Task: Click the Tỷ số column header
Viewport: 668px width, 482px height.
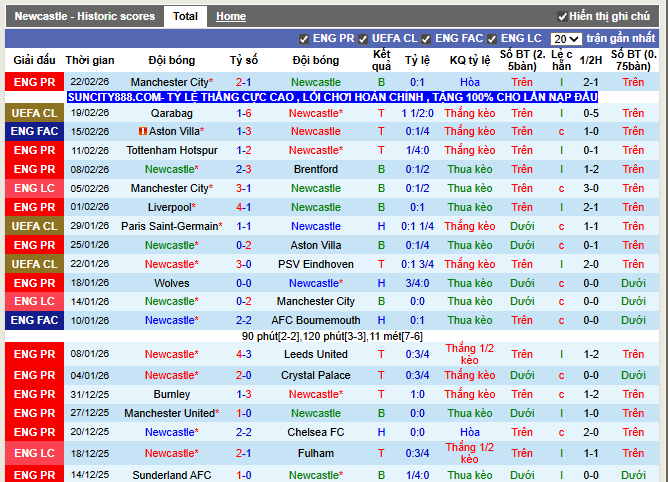Action: point(244,60)
